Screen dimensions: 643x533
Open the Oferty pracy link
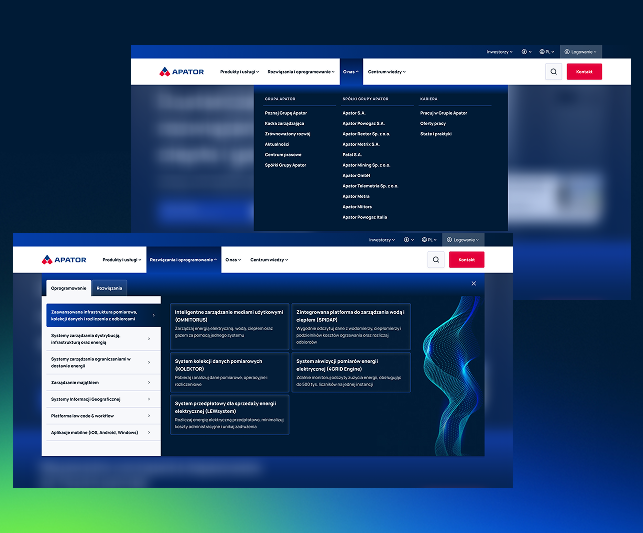[433, 123]
